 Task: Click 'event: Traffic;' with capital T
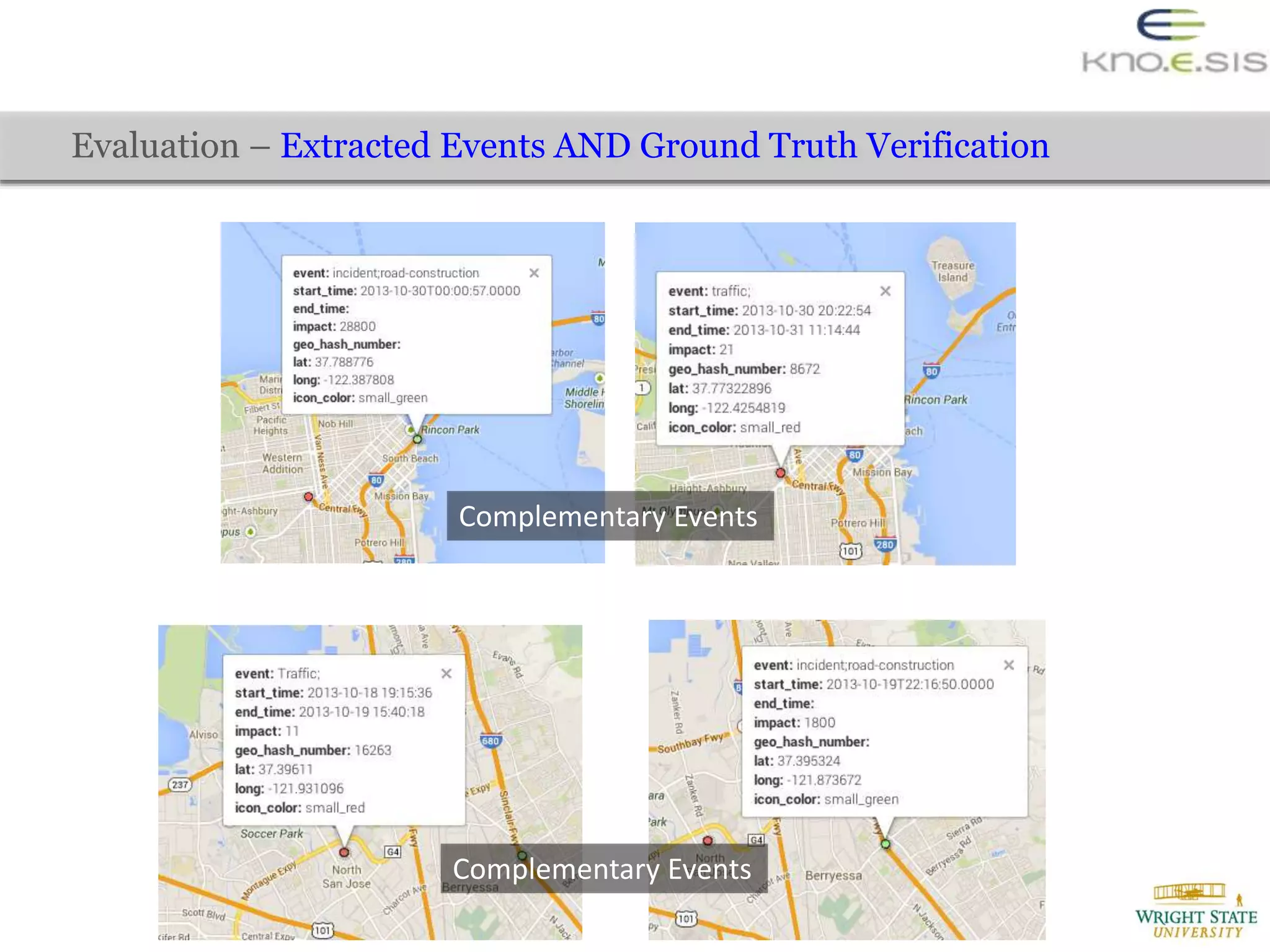pyautogui.click(x=277, y=673)
